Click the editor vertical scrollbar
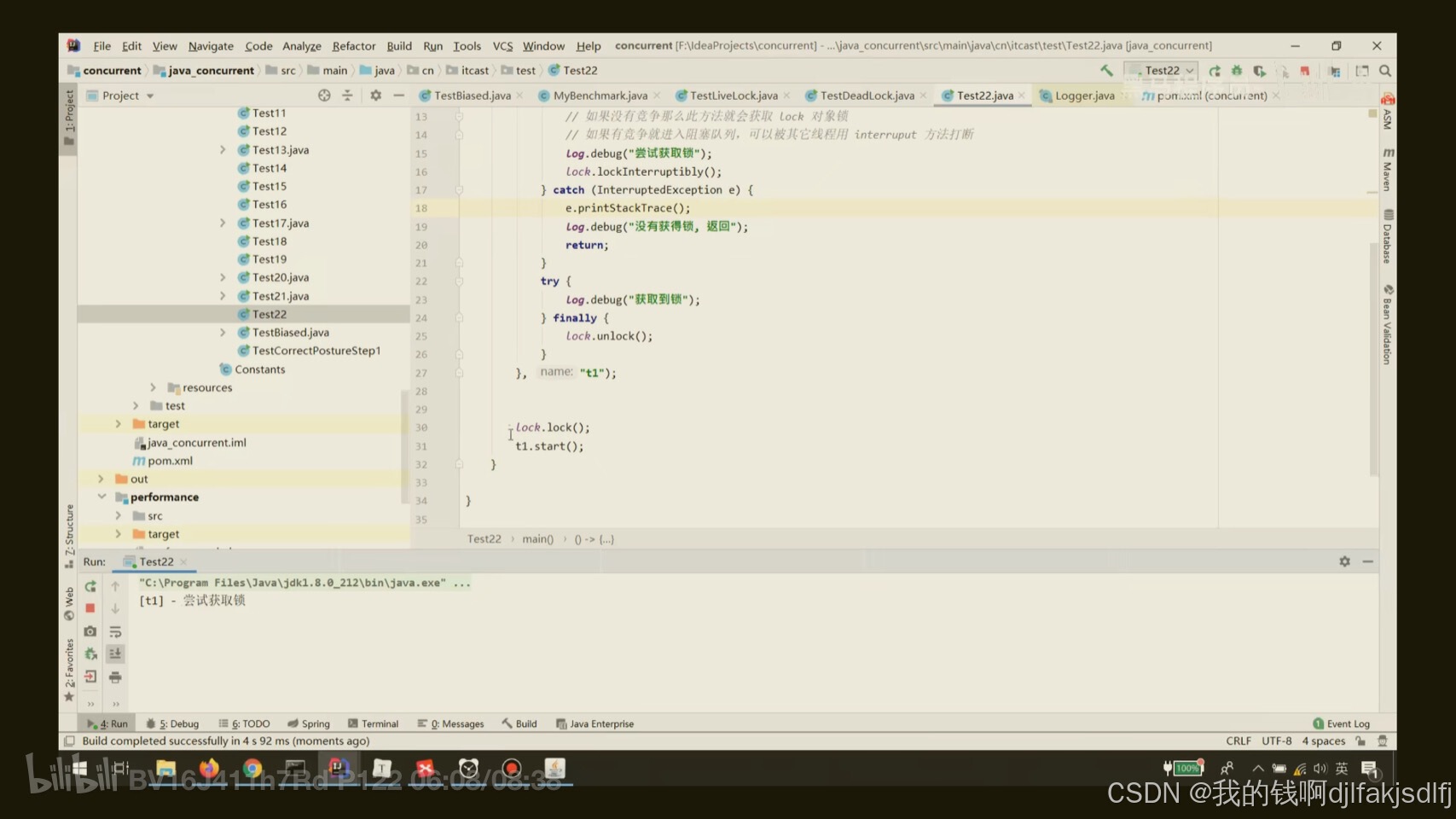1456x819 pixels. [1373, 358]
